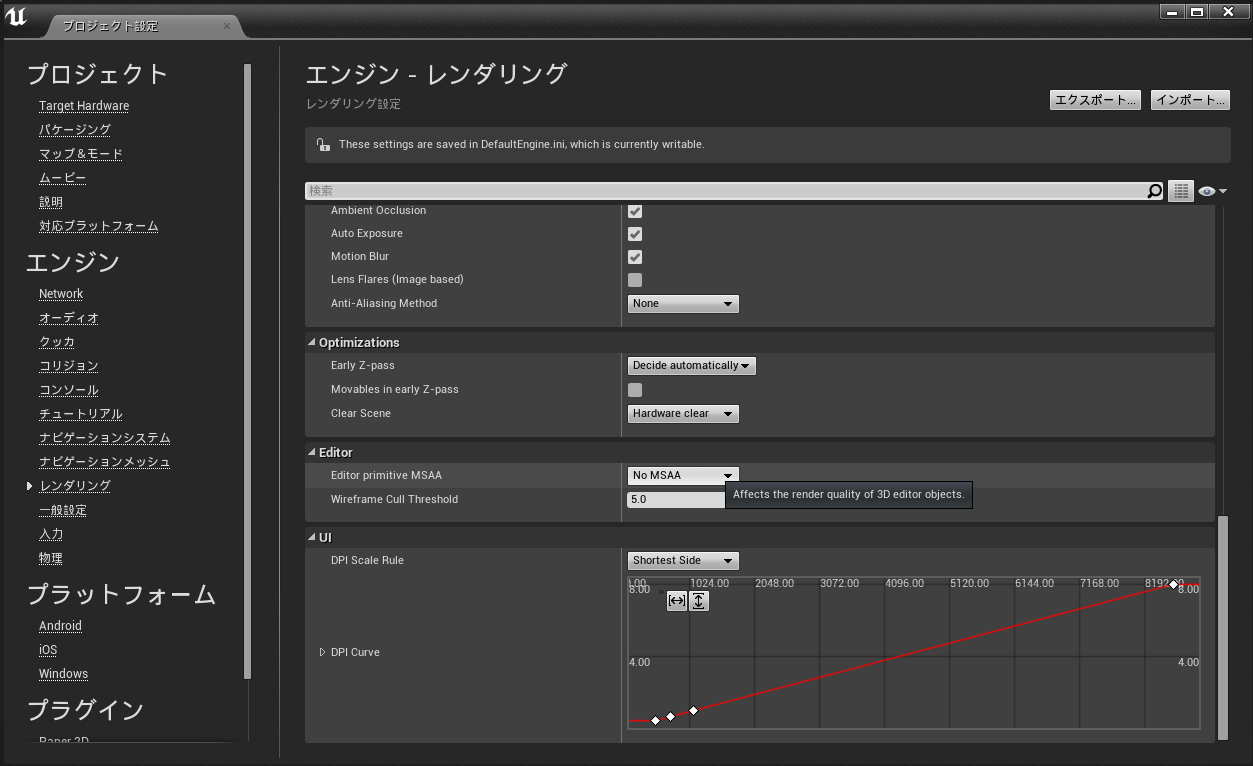Screen dimensions: 1253x766
Task: Click the Wireframe Cull Threshold value slider
Action: (x=676, y=500)
